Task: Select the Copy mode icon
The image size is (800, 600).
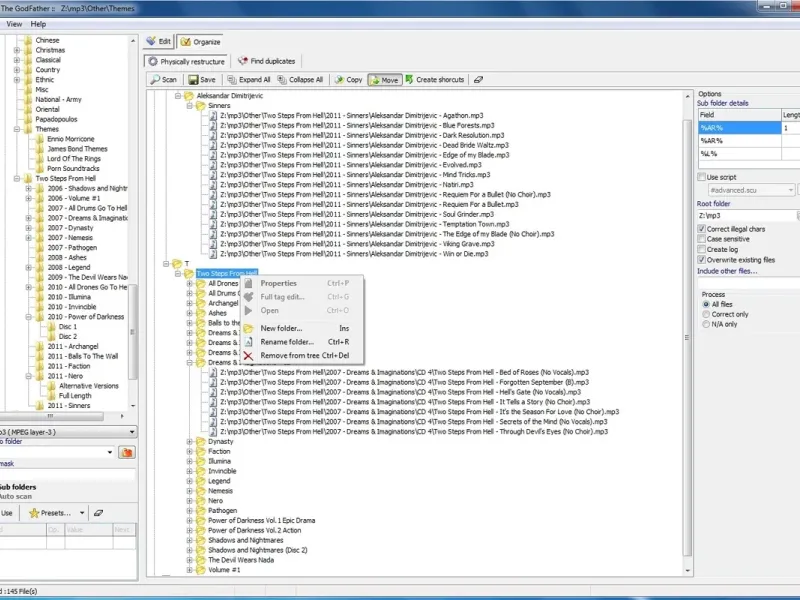Action: point(339,80)
